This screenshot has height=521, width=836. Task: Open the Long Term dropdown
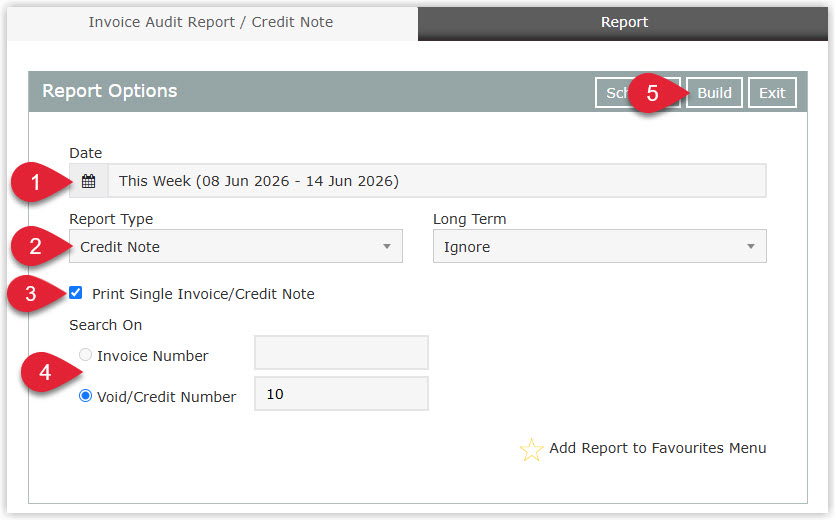[x=600, y=246]
